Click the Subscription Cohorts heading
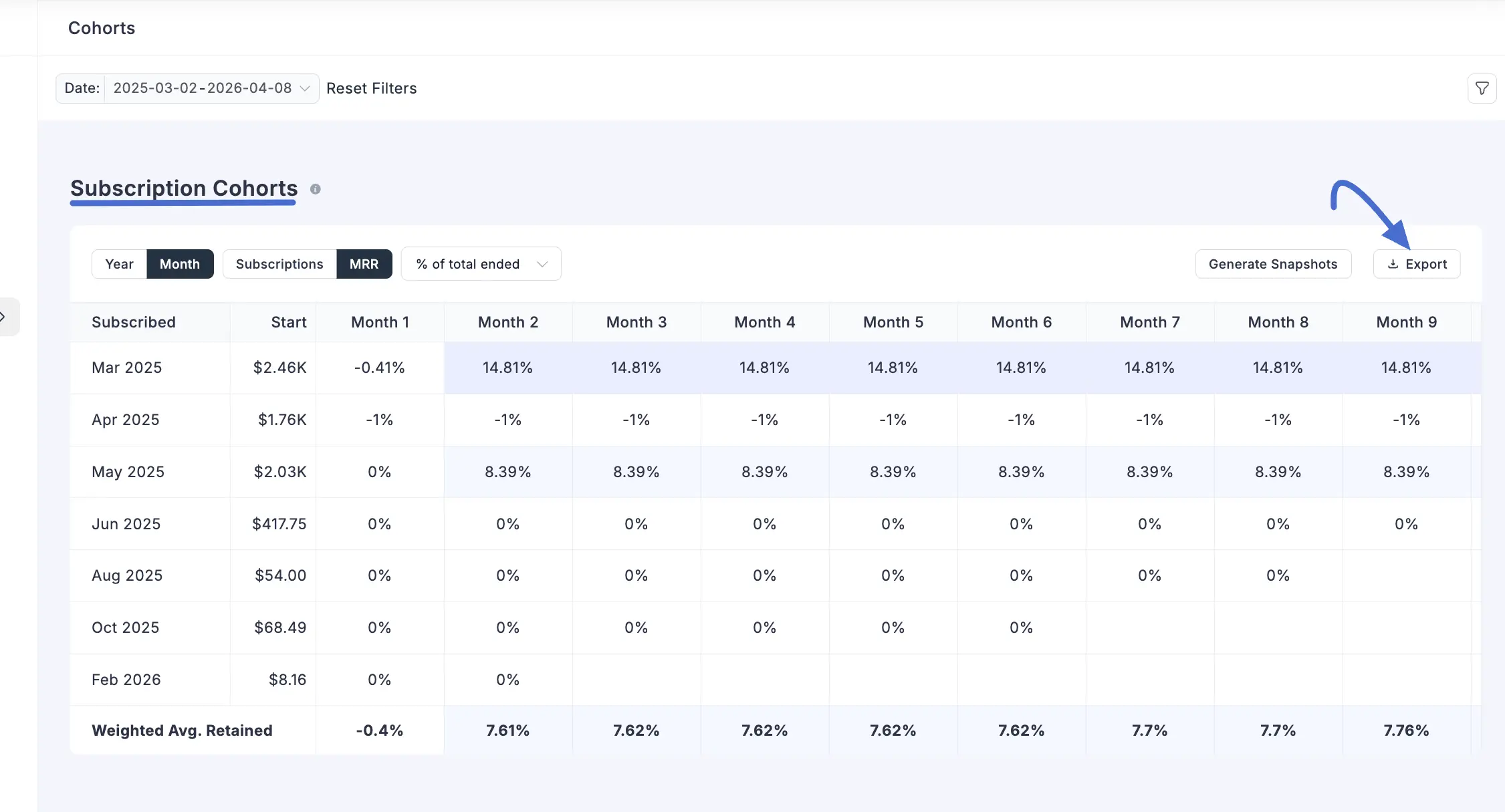The width and height of the screenshot is (1505, 812). click(x=184, y=188)
